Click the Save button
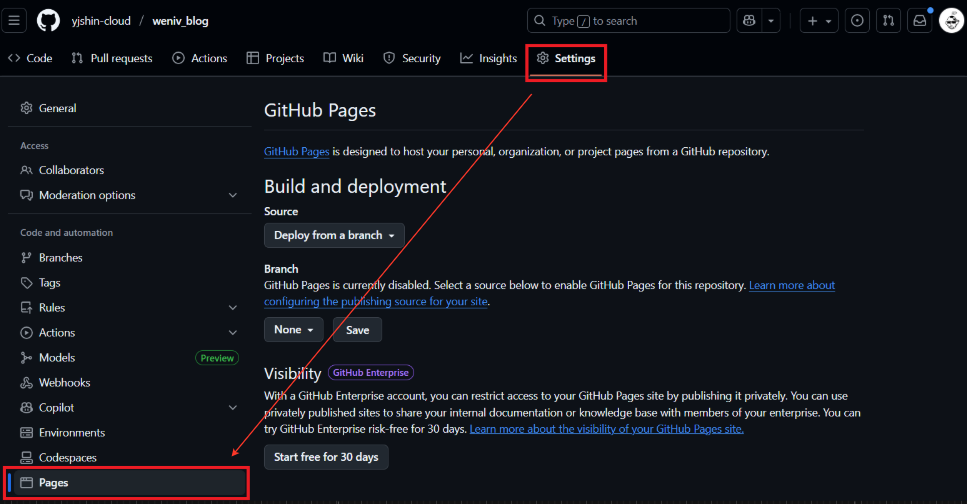Screen dimensions: 967x504 point(358,329)
